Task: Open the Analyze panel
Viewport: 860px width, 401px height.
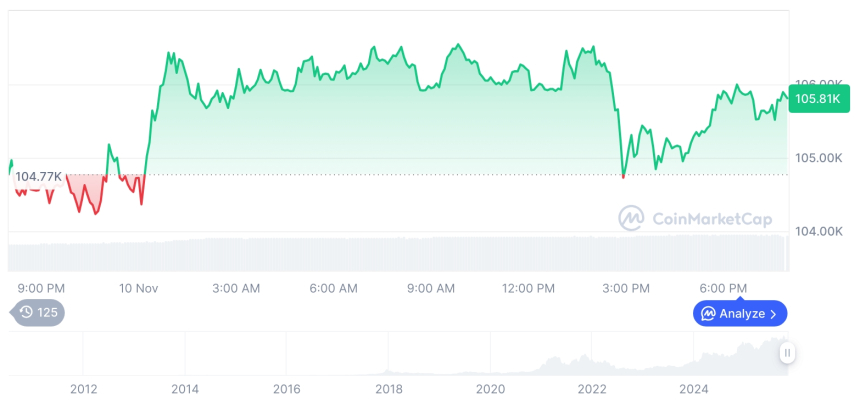Action: coord(740,314)
